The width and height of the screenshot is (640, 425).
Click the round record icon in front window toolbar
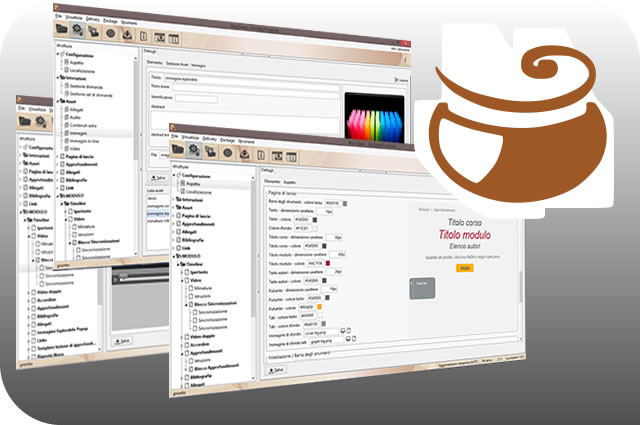(x=227, y=153)
